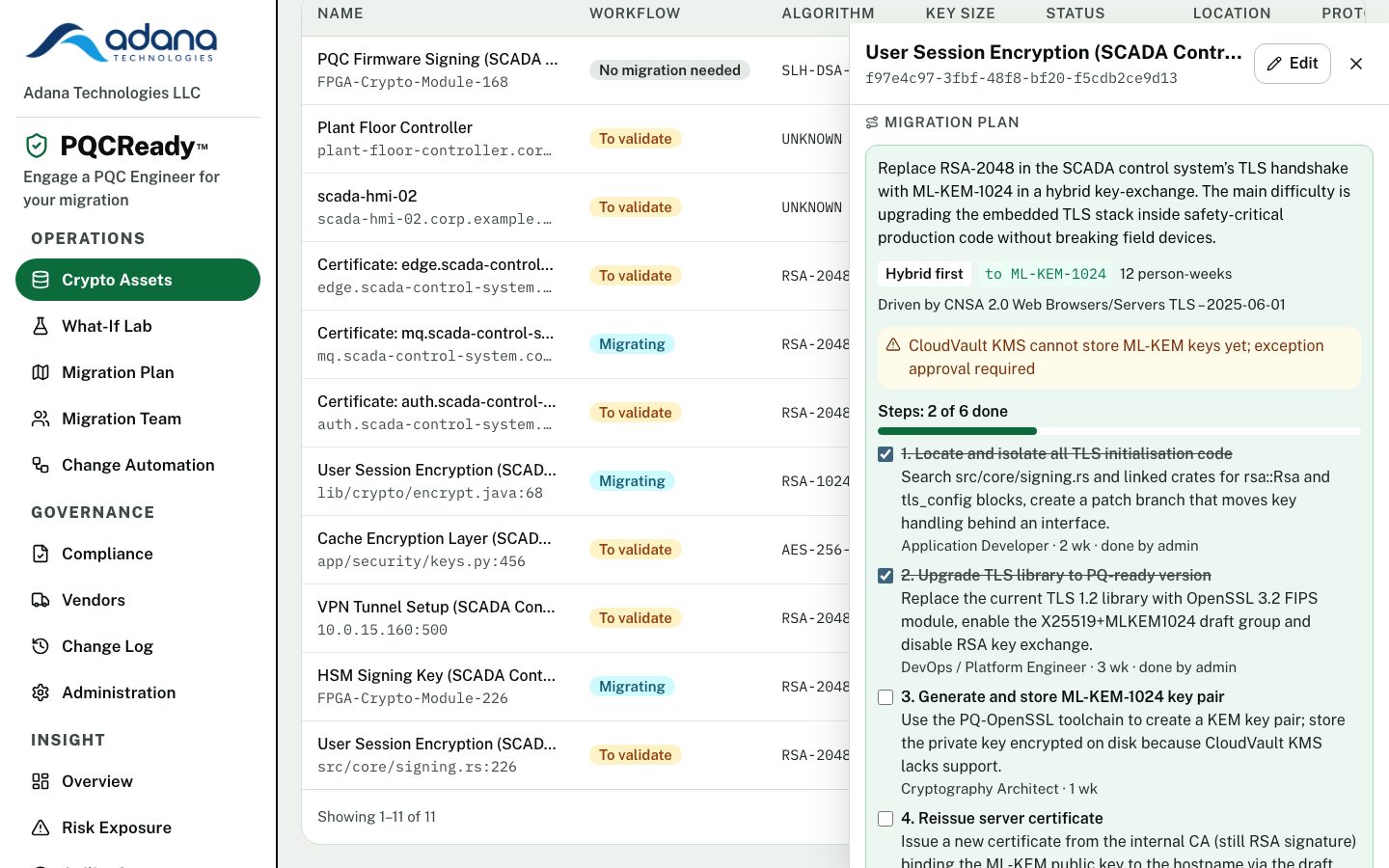
Task: Click the steps progress bar
Action: [x=1119, y=431]
